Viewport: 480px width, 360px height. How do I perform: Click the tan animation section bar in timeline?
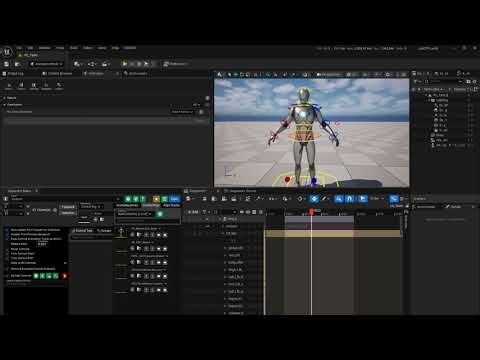333,234
